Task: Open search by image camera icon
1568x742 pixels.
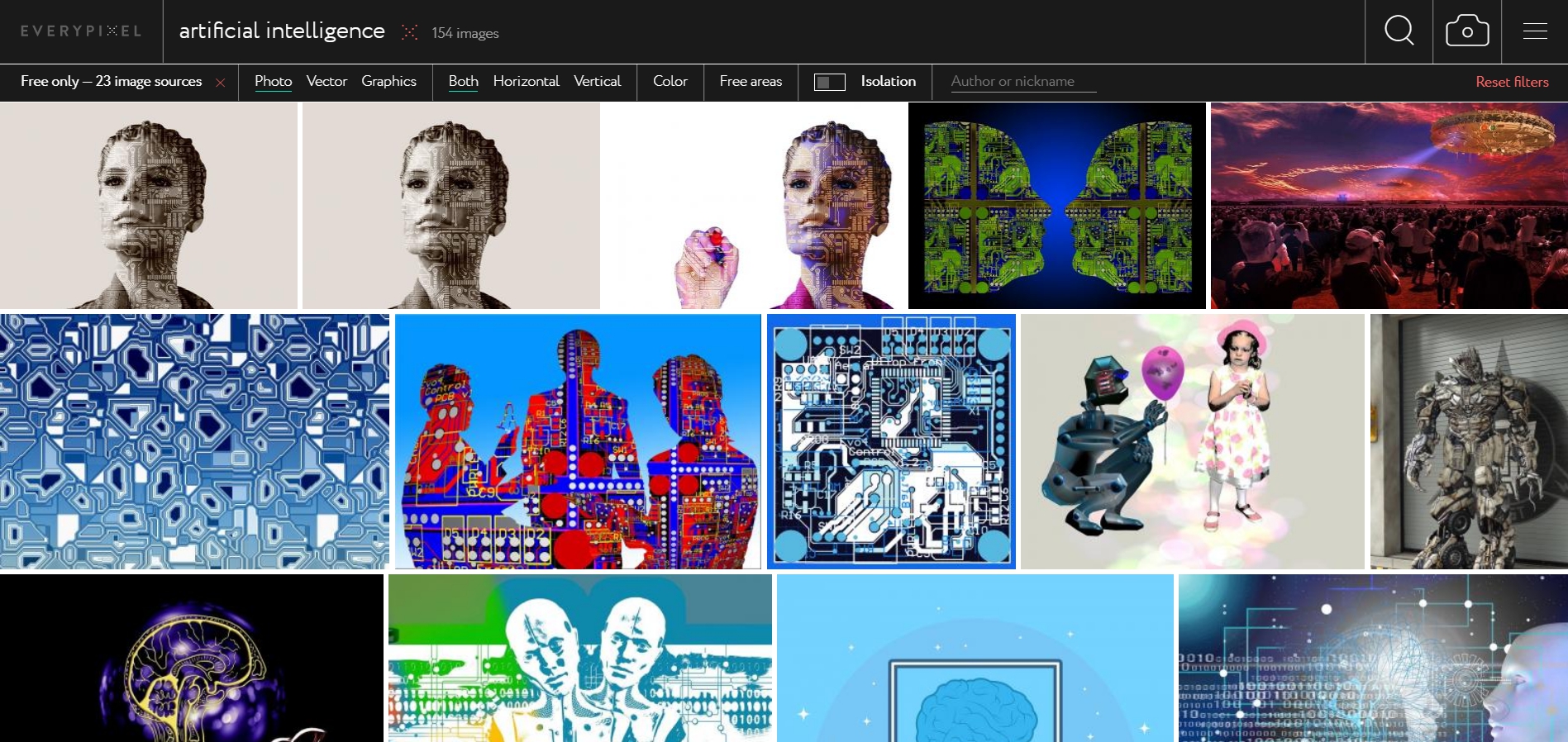Action: [1467, 31]
